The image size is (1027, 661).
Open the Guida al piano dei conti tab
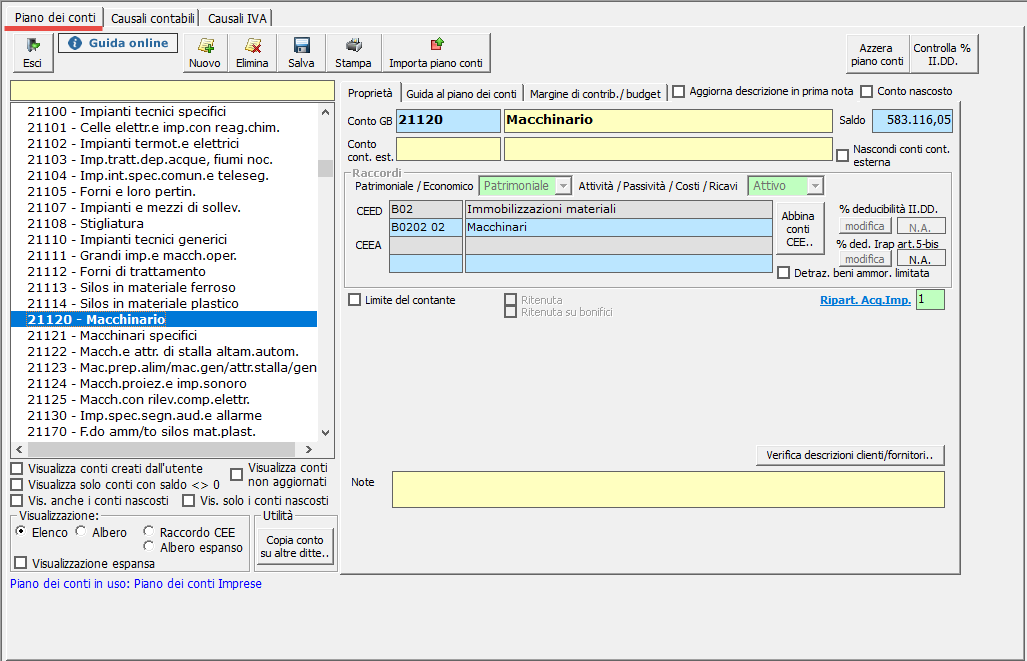coord(461,93)
